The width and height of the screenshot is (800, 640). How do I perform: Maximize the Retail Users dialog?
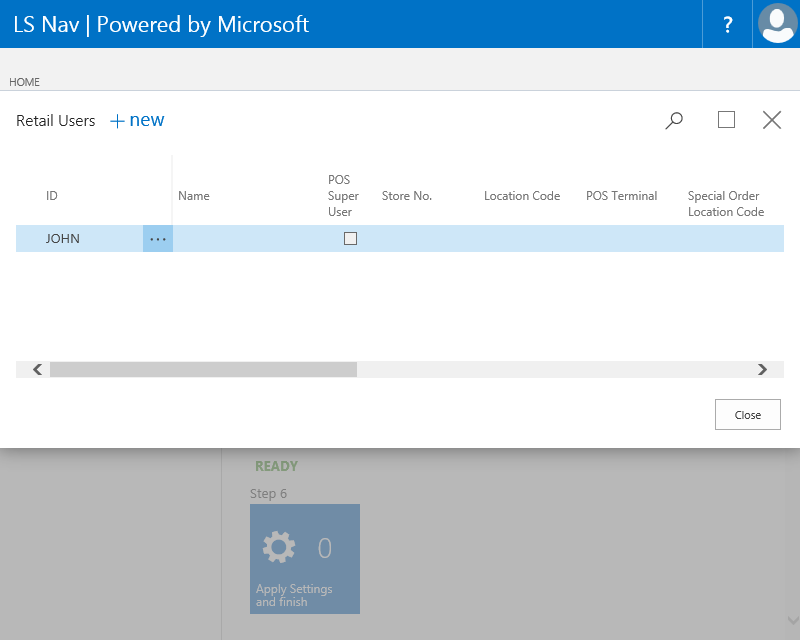pos(727,120)
